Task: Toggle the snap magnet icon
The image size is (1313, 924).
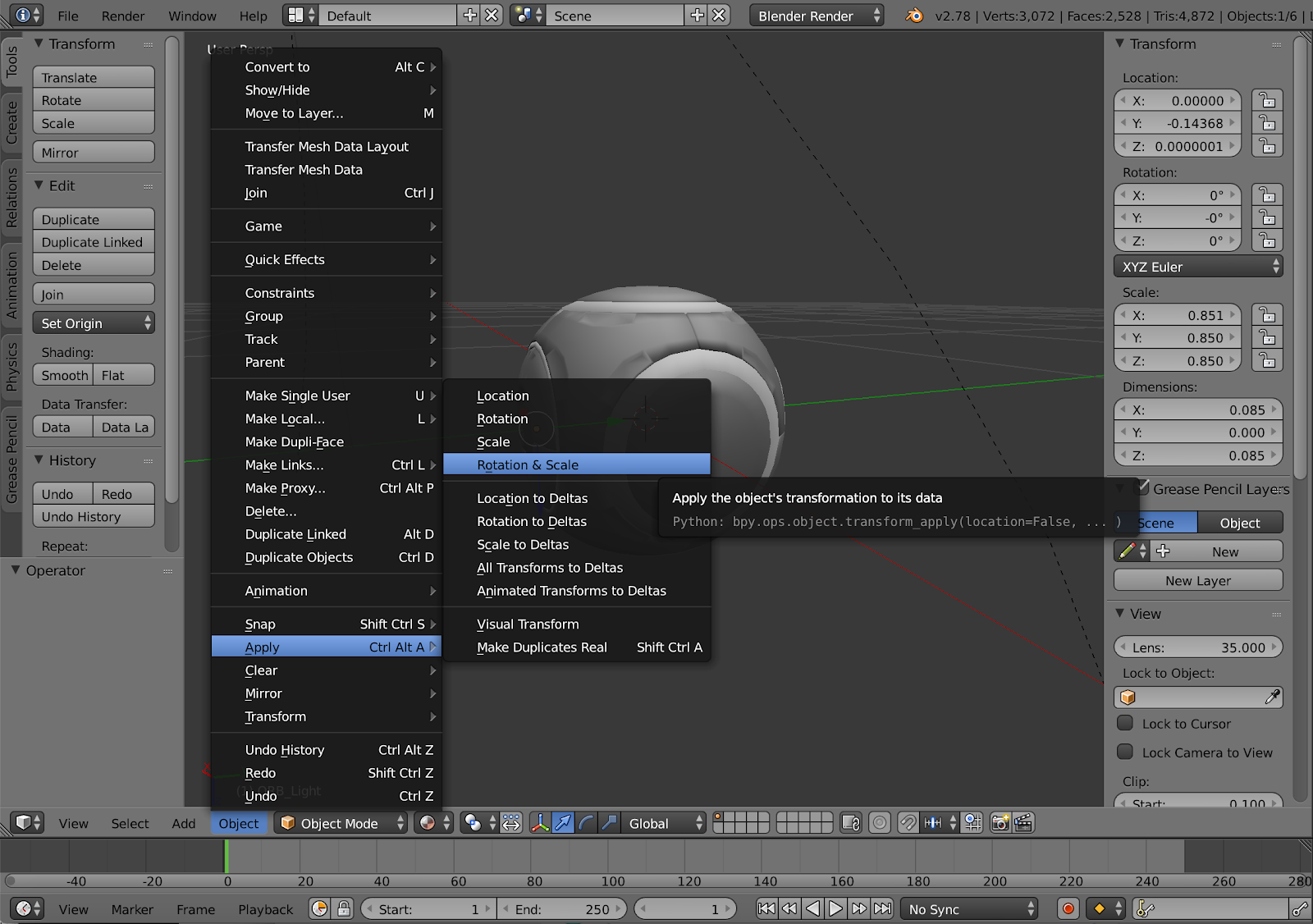Action: 908,822
